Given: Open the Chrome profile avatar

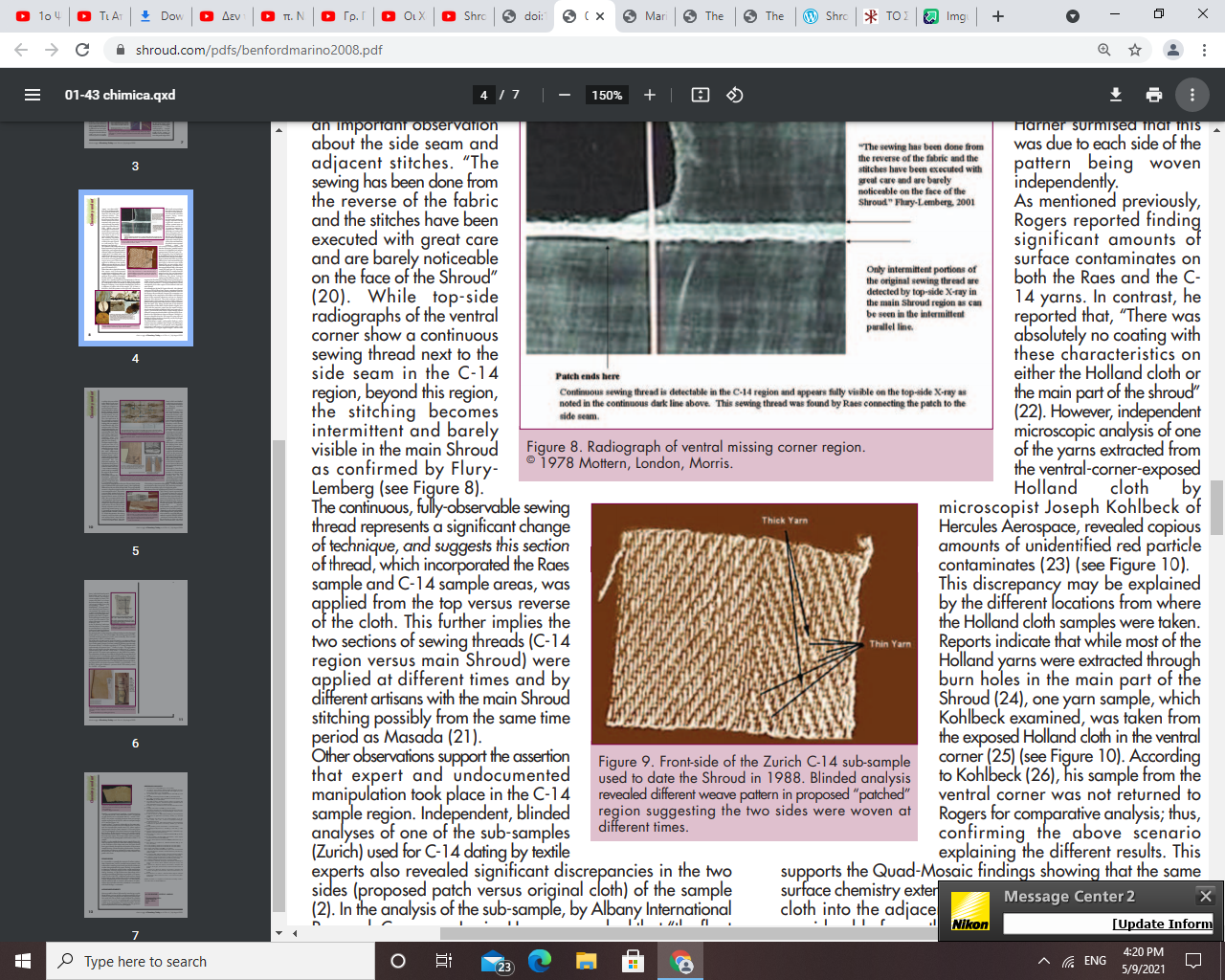Looking at the screenshot, I should 1173,50.
